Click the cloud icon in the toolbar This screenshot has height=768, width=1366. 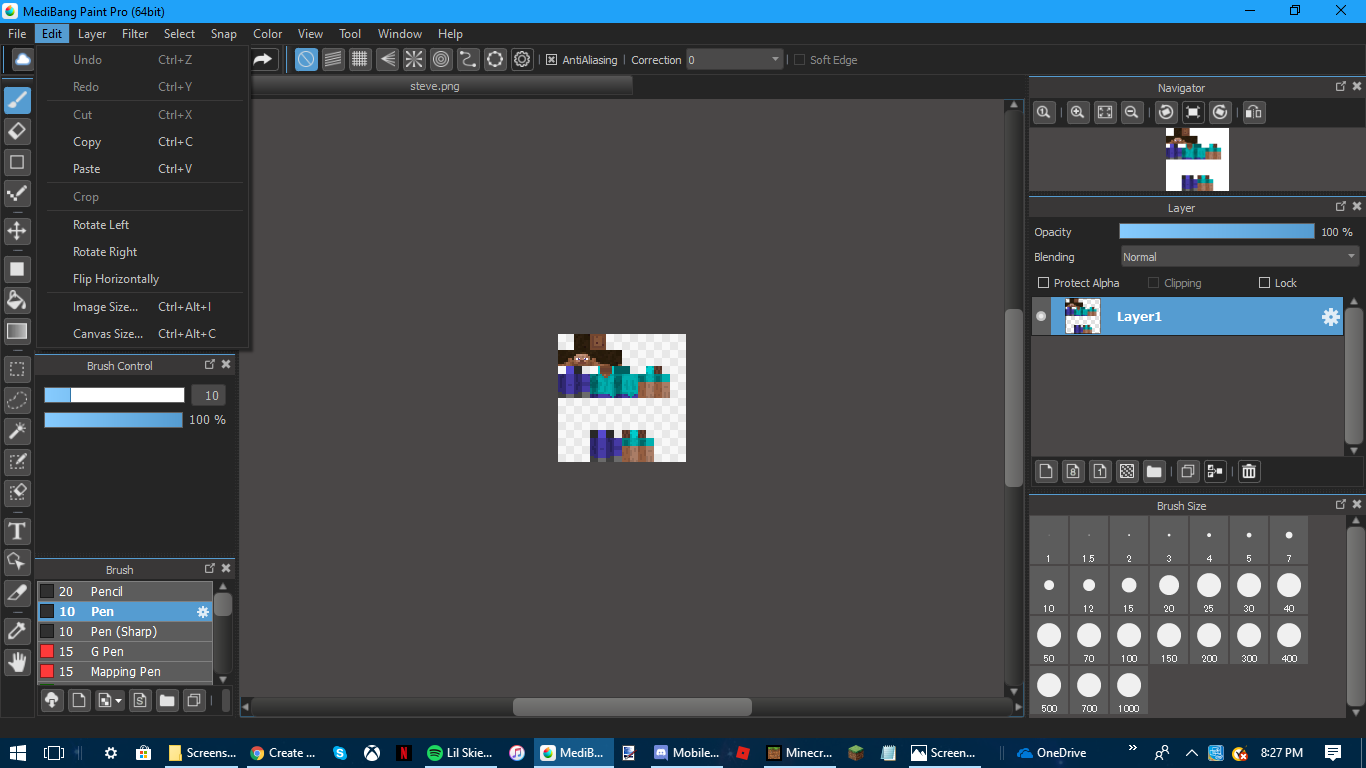(22, 60)
